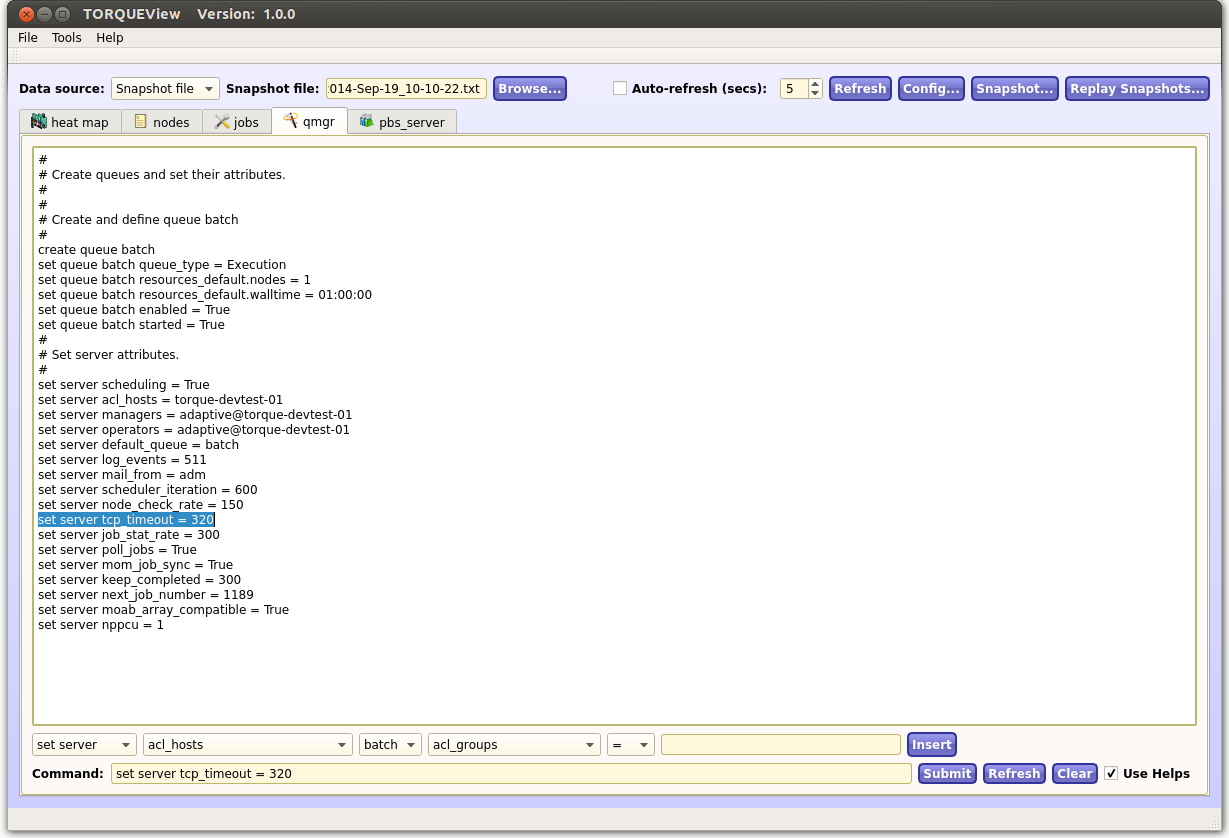Select the highlighted 'set server tcp_timeout = 320' line
1229x838 pixels.
point(126,520)
